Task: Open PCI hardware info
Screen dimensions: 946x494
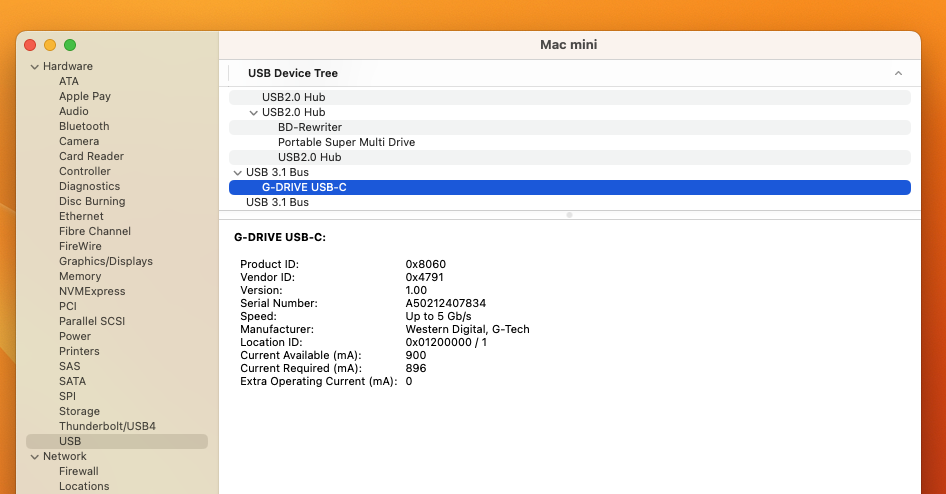Action: pyautogui.click(x=68, y=306)
